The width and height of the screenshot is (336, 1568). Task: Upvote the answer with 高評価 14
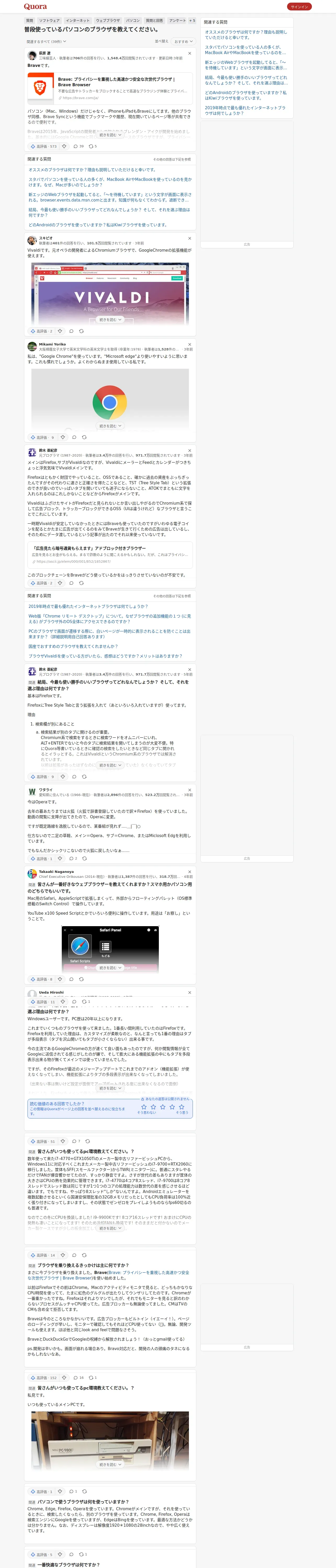coord(43,1255)
